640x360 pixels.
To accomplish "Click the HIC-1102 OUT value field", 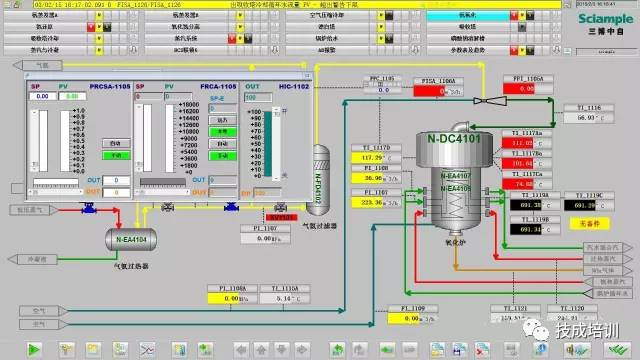I will click(x=258, y=97).
